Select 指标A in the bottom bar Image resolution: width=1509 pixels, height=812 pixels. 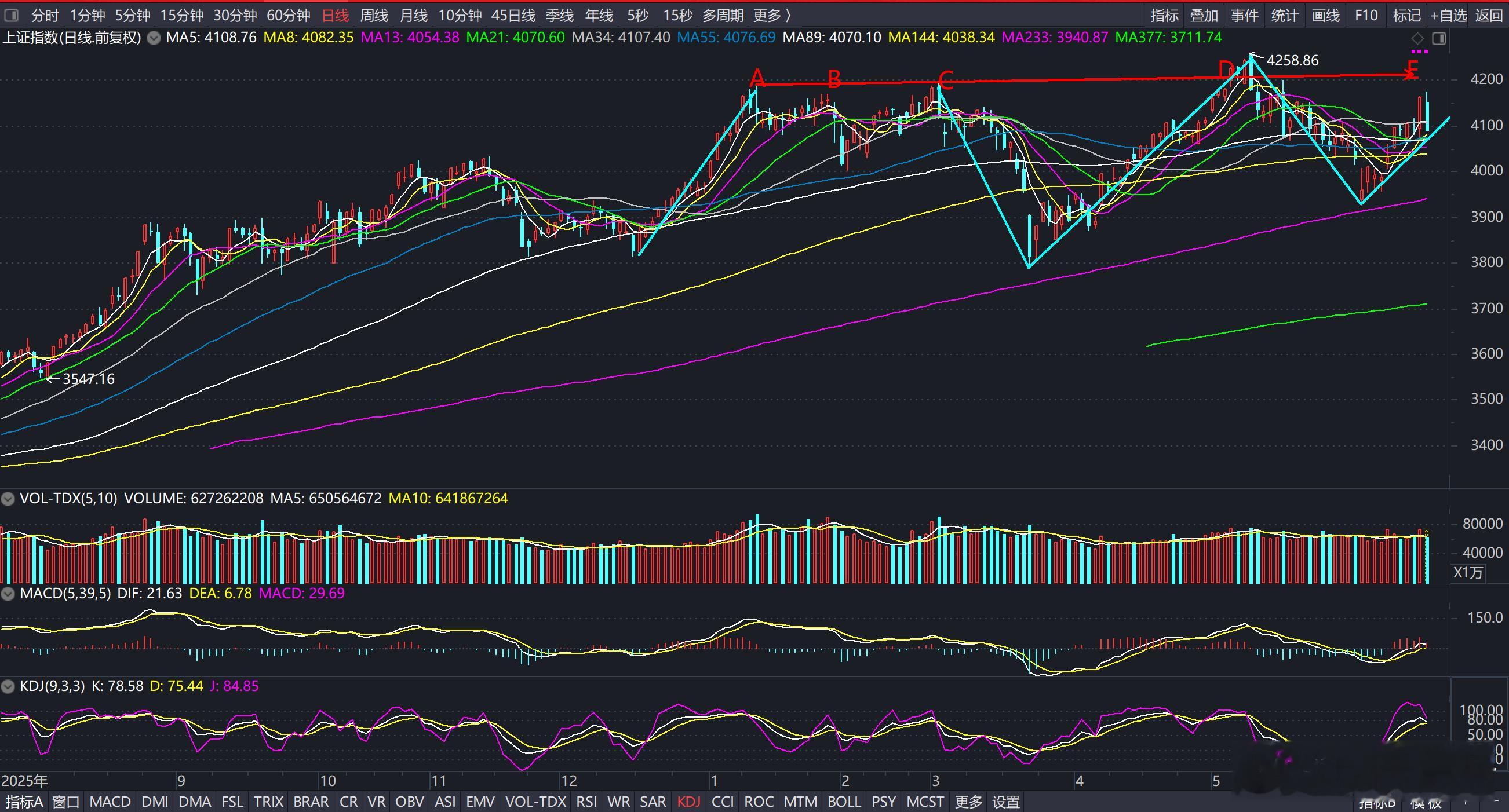pyautogui.click(x=24, y=802)
